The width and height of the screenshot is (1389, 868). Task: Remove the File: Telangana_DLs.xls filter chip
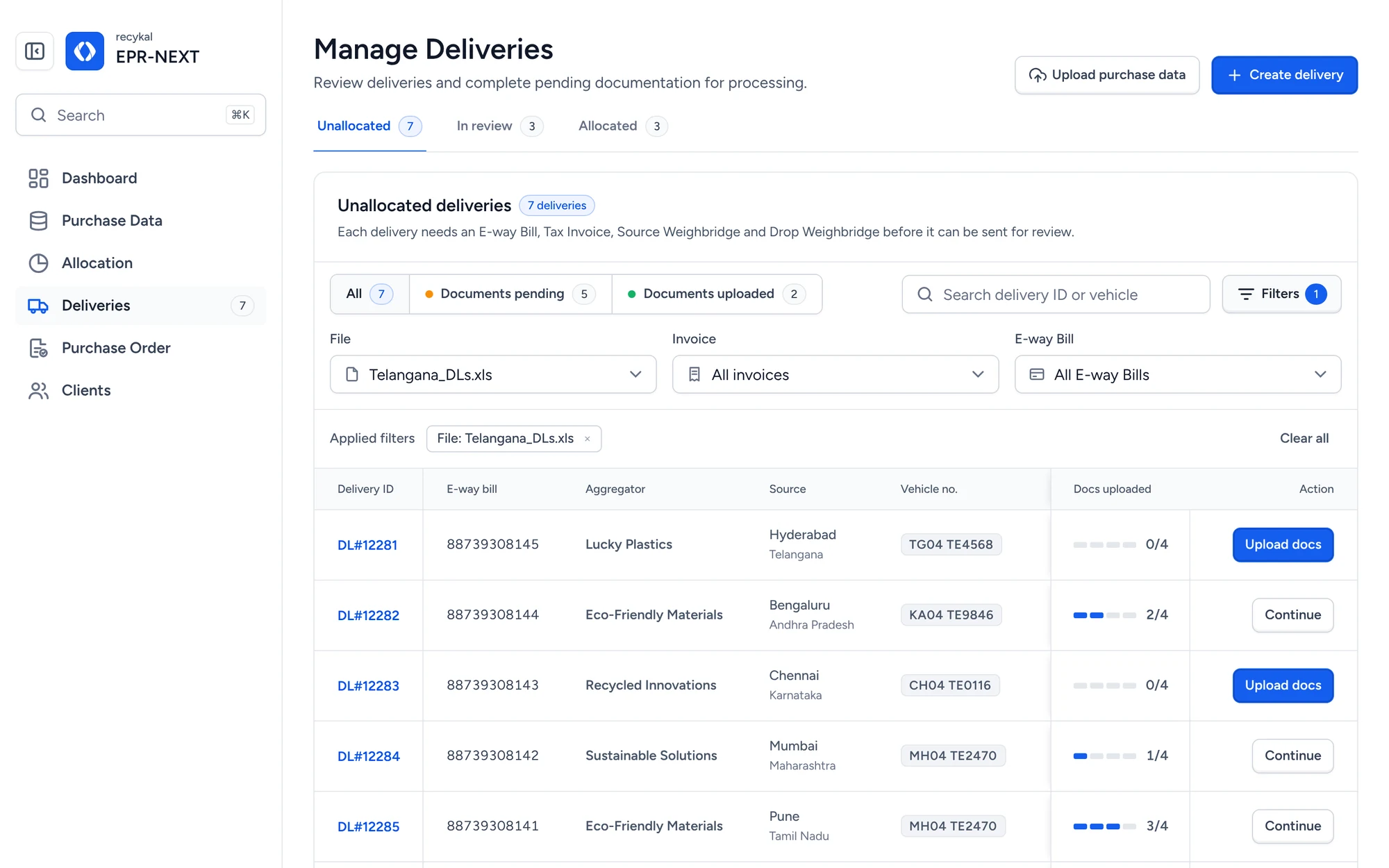point(587,439)
